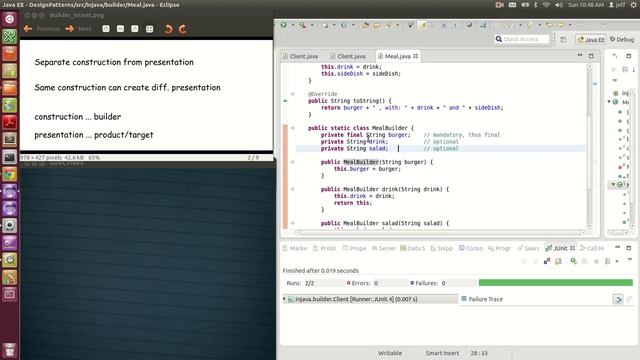Open the Call Hierarchy view tab
The image size is (640, 360).
592,248
